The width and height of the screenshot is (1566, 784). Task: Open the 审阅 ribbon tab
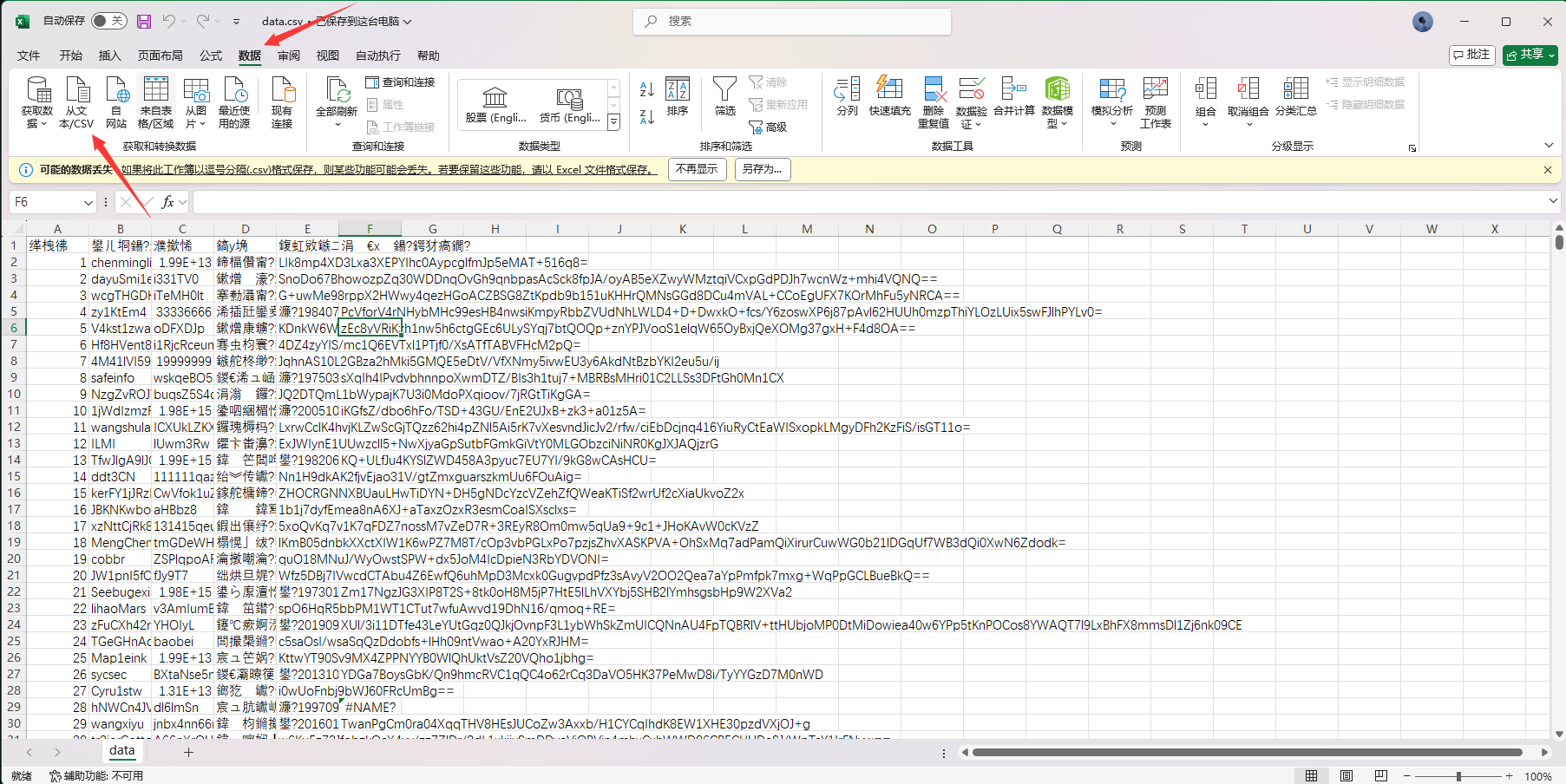(x=289, y=56)
